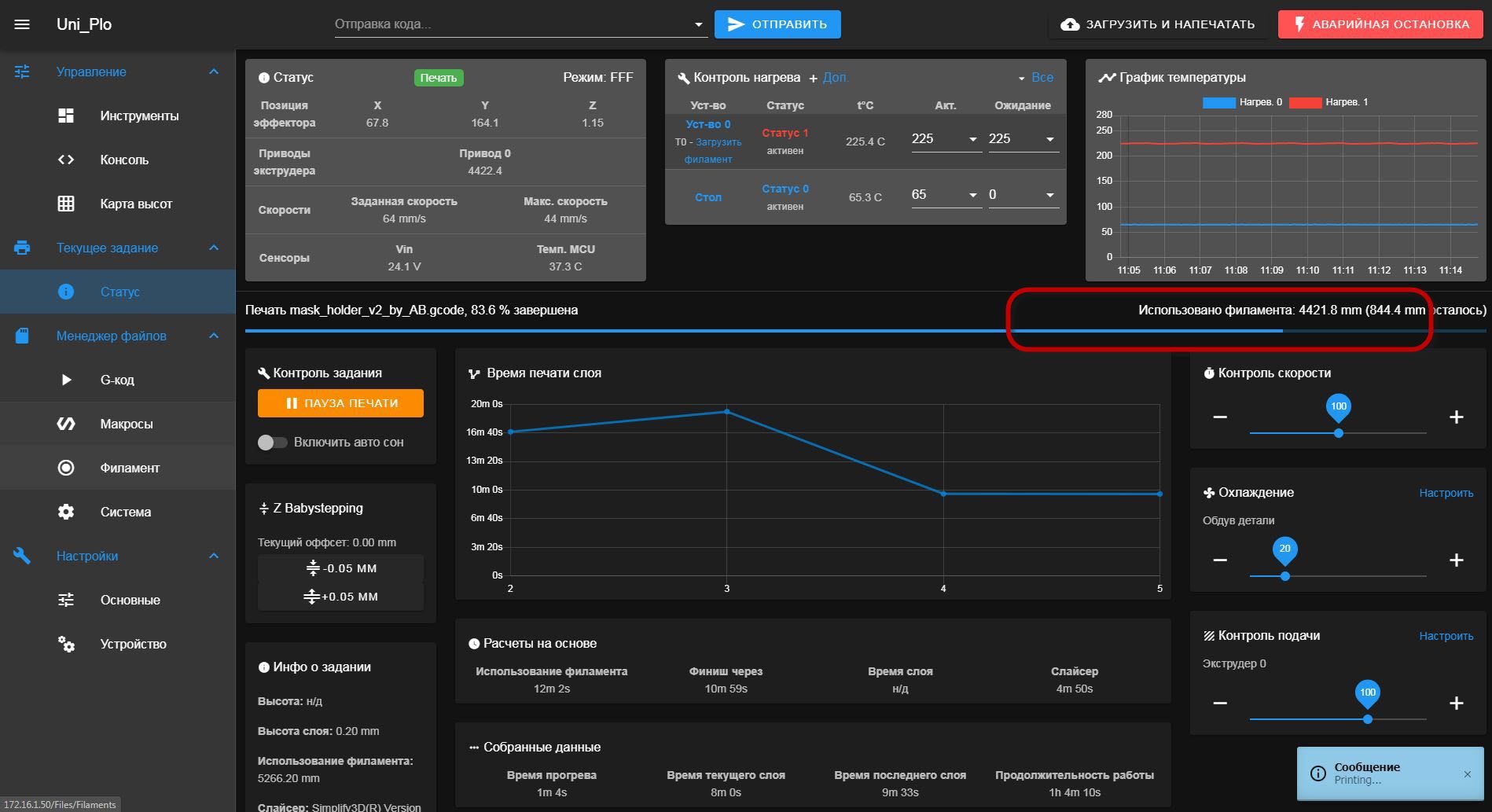Open Макросы page
The image size is (1492, 812).
[x=118, y=424]
